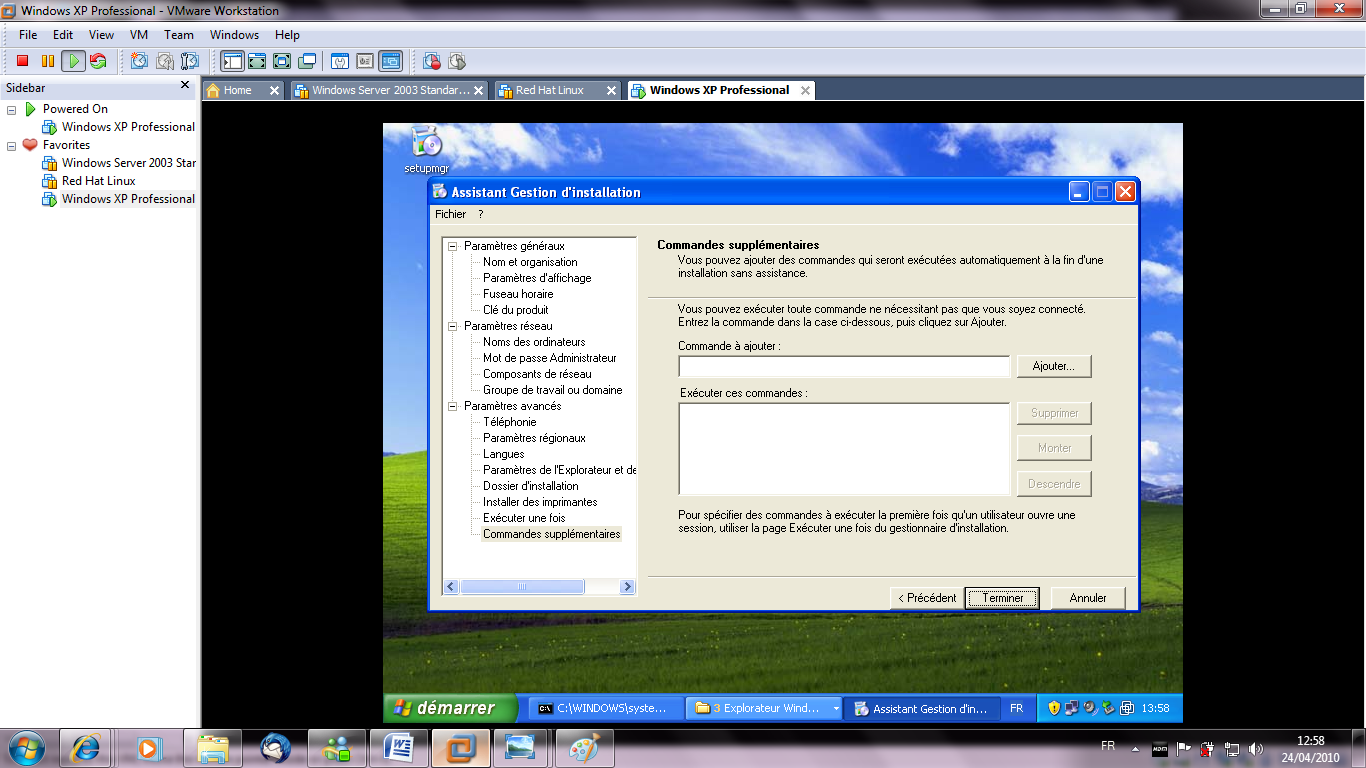
Task: Click the red Power Off toolbar button
Action: (x=22, y=61)
